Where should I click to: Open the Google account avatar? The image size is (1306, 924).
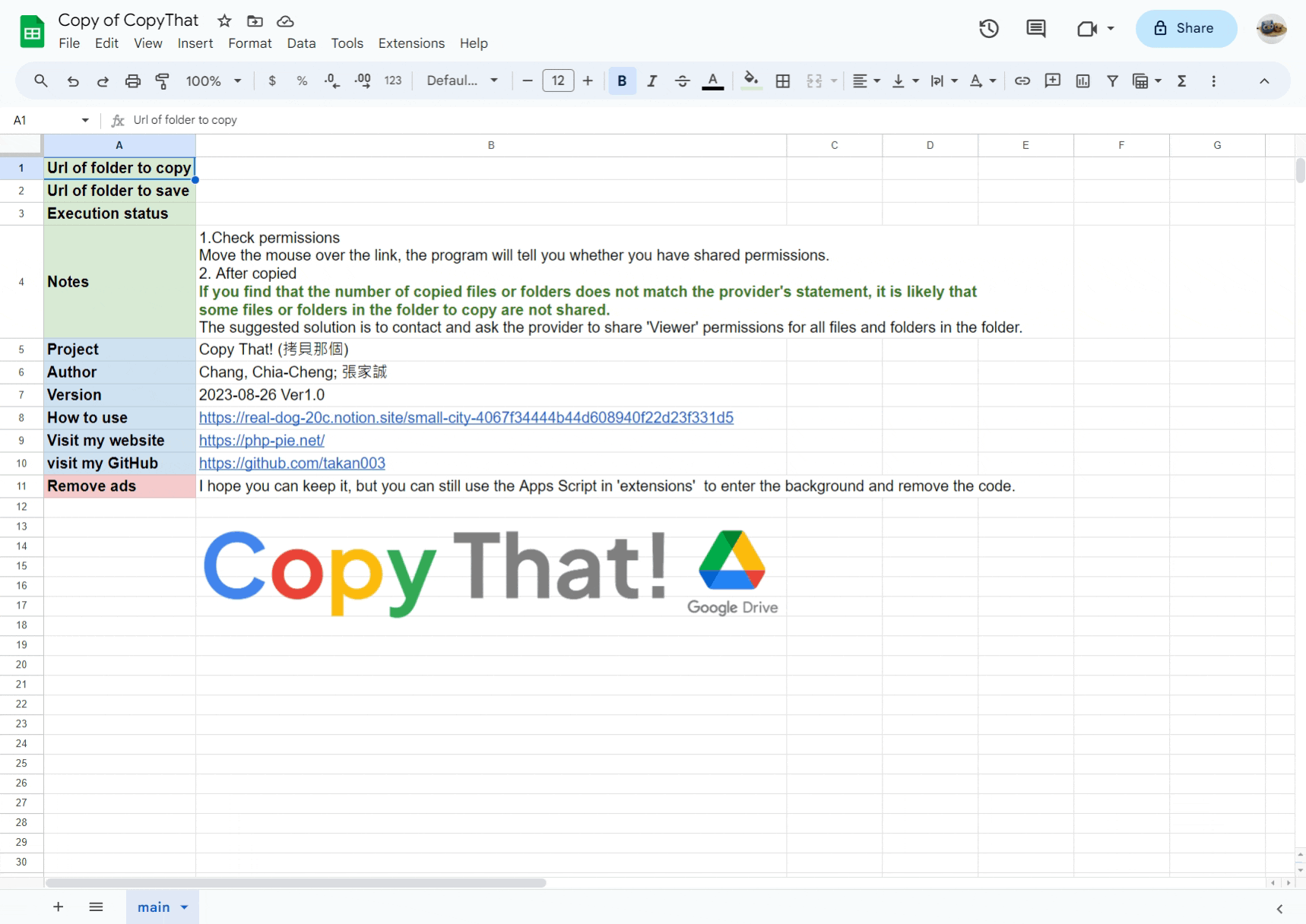tap(1272, 29)
